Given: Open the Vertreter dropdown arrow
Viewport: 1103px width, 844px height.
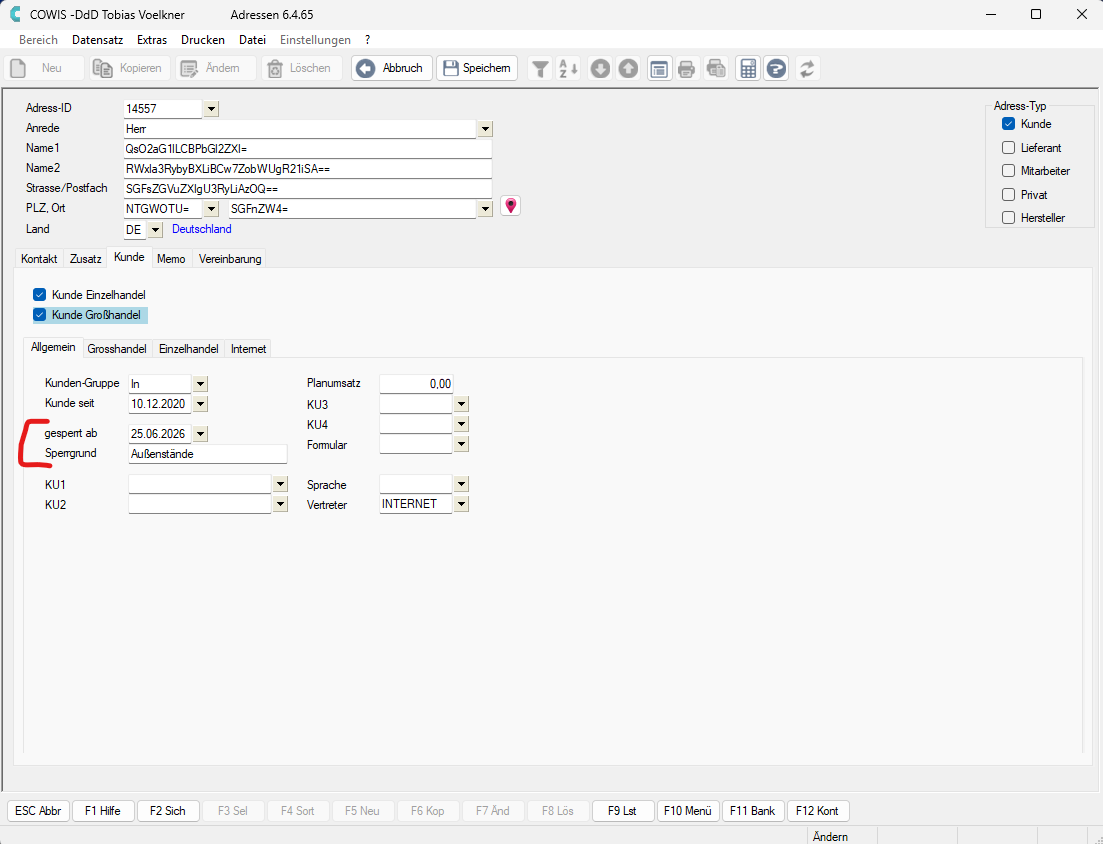Looking at the screenshot, I should (x=461, y=504).
